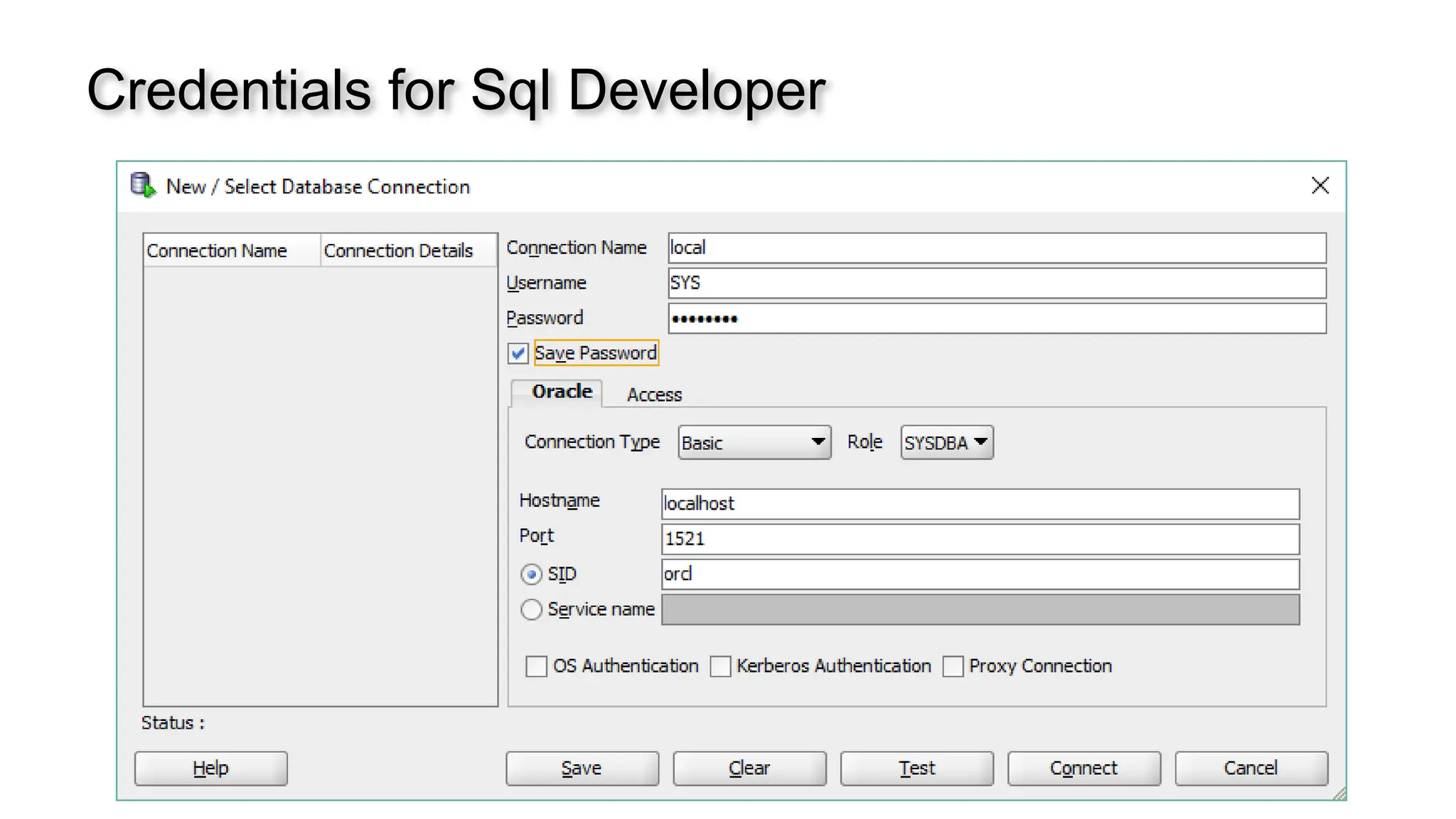Screen dimensions: 1456x819
Task: Enable OS Authentication checkbox
Action: pos(536,666)
